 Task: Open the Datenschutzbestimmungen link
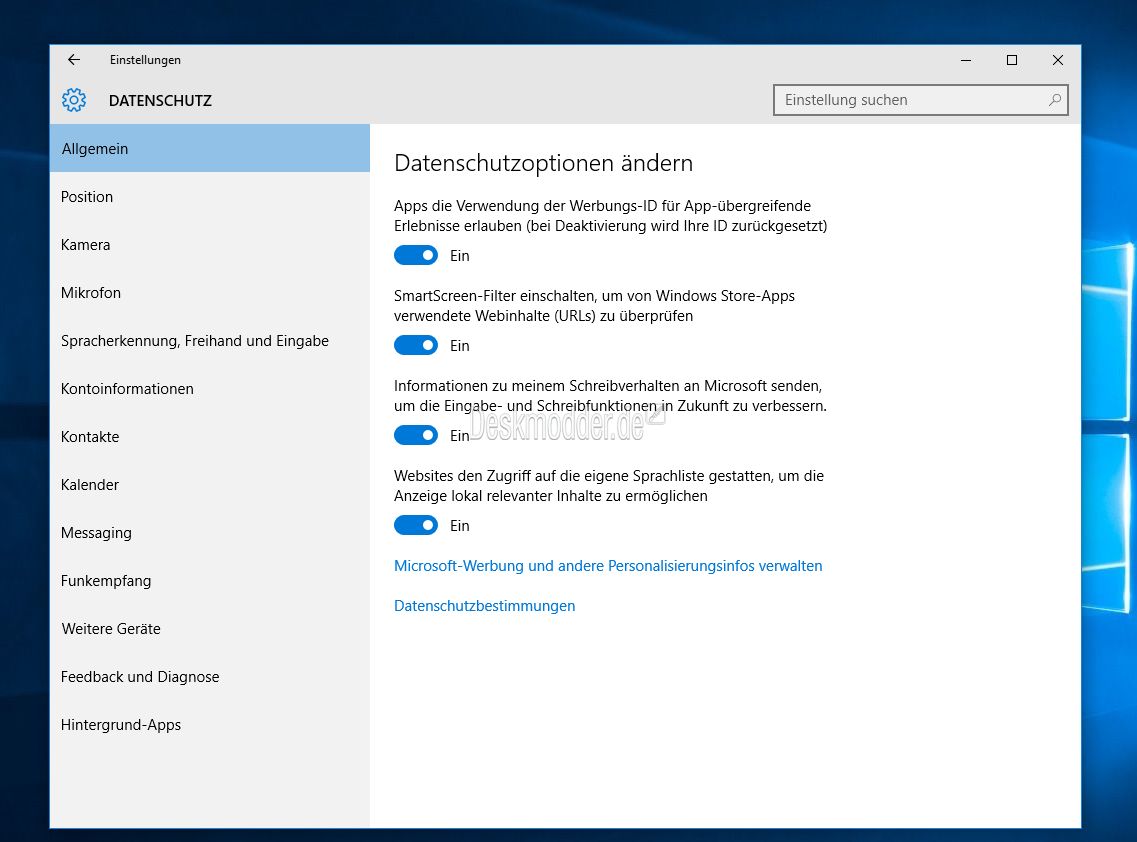click(x=484, y=606)
